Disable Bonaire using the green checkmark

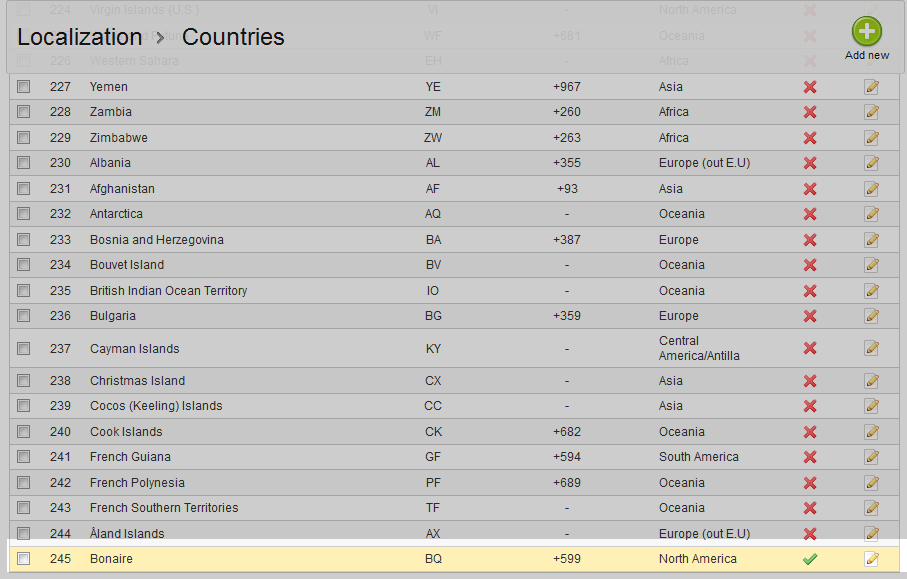pyautogui.click(x=810, y=559)
